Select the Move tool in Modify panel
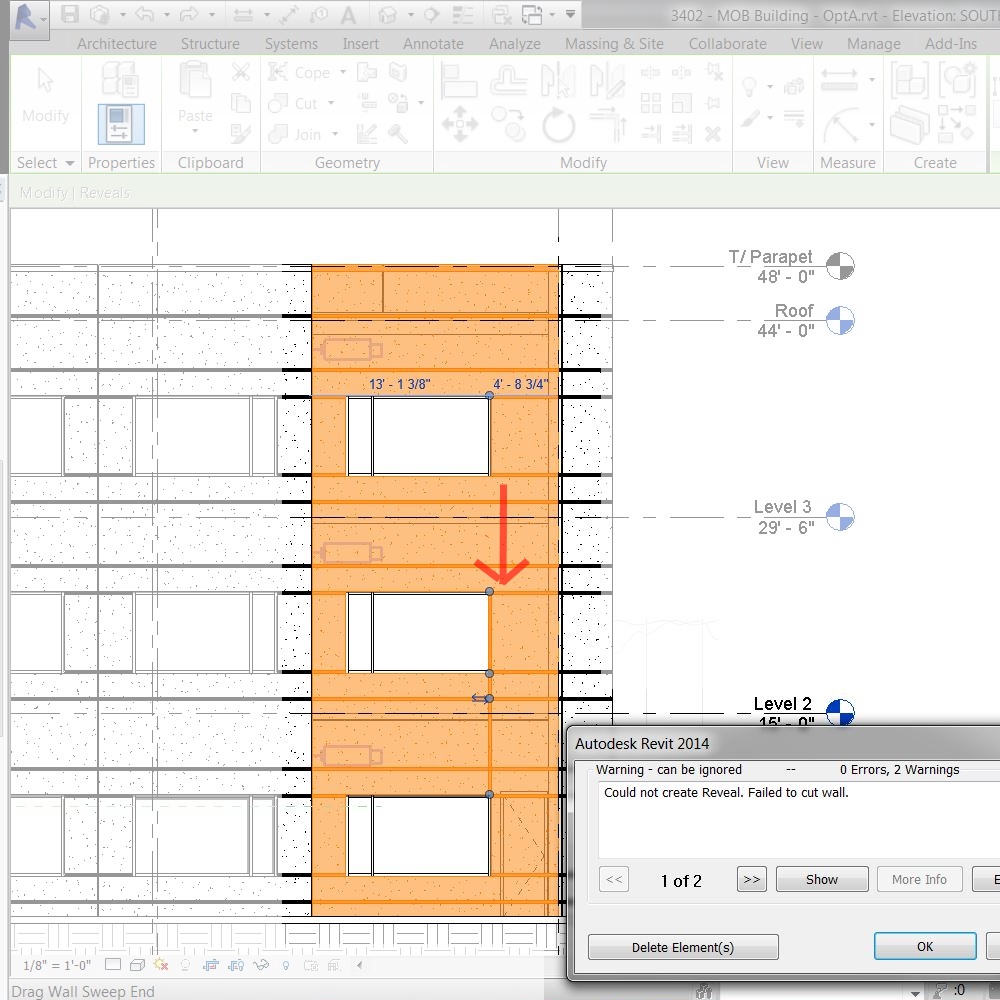Image resolution: width=1000 pixels, height=1000 pixels. click(x=459, y=126)
